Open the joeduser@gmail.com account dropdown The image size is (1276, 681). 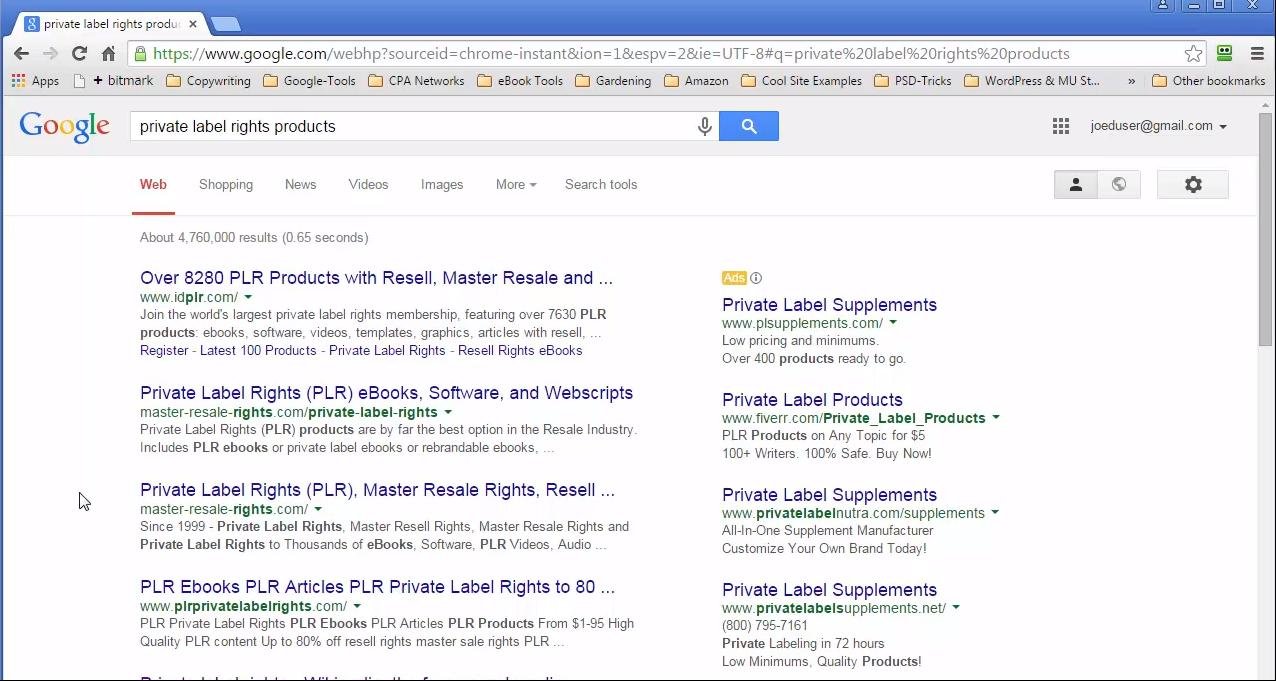point(1158,126)
